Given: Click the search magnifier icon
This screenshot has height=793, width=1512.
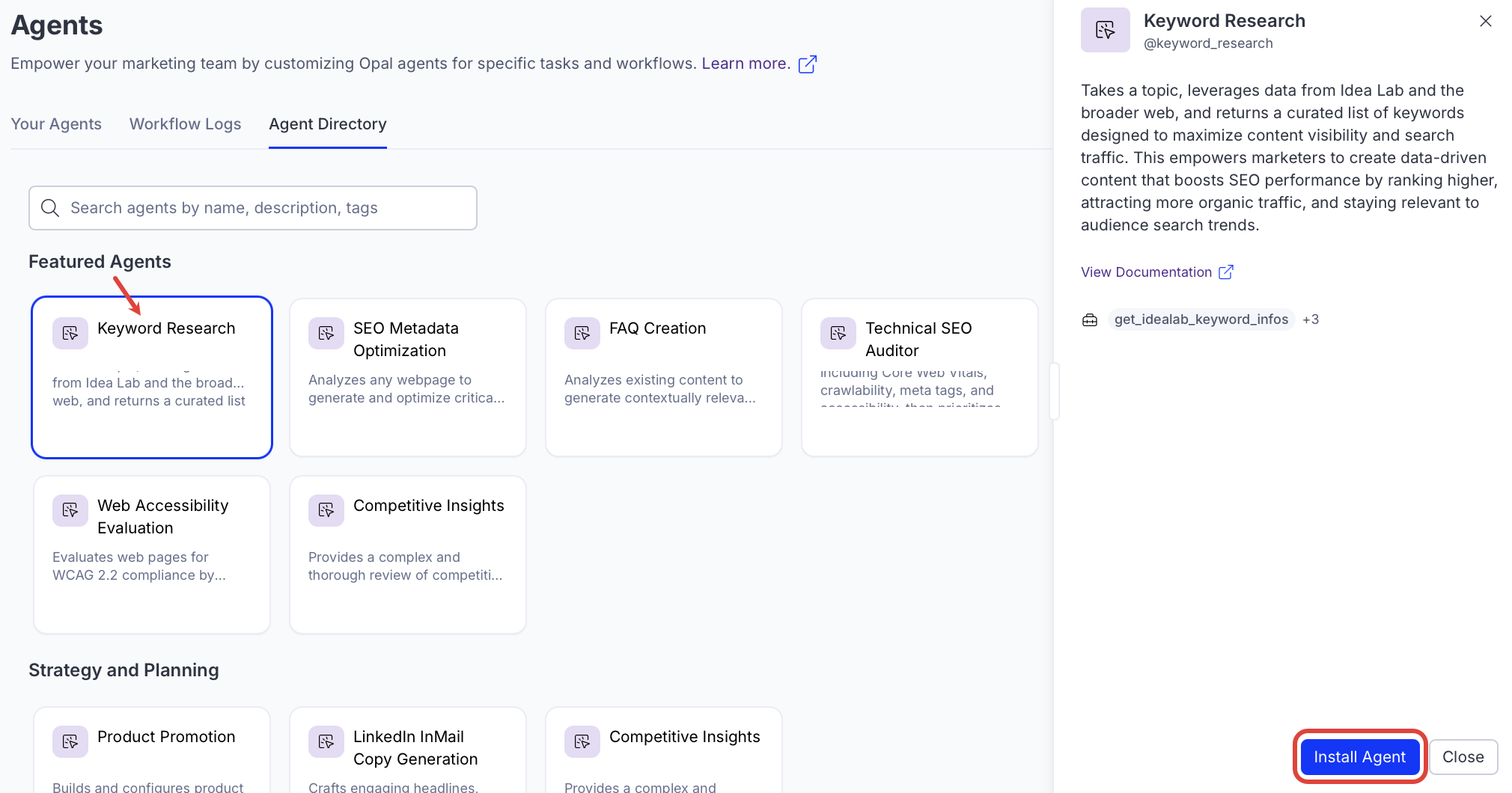Looking at the screenshot, I should pos(50,208).
